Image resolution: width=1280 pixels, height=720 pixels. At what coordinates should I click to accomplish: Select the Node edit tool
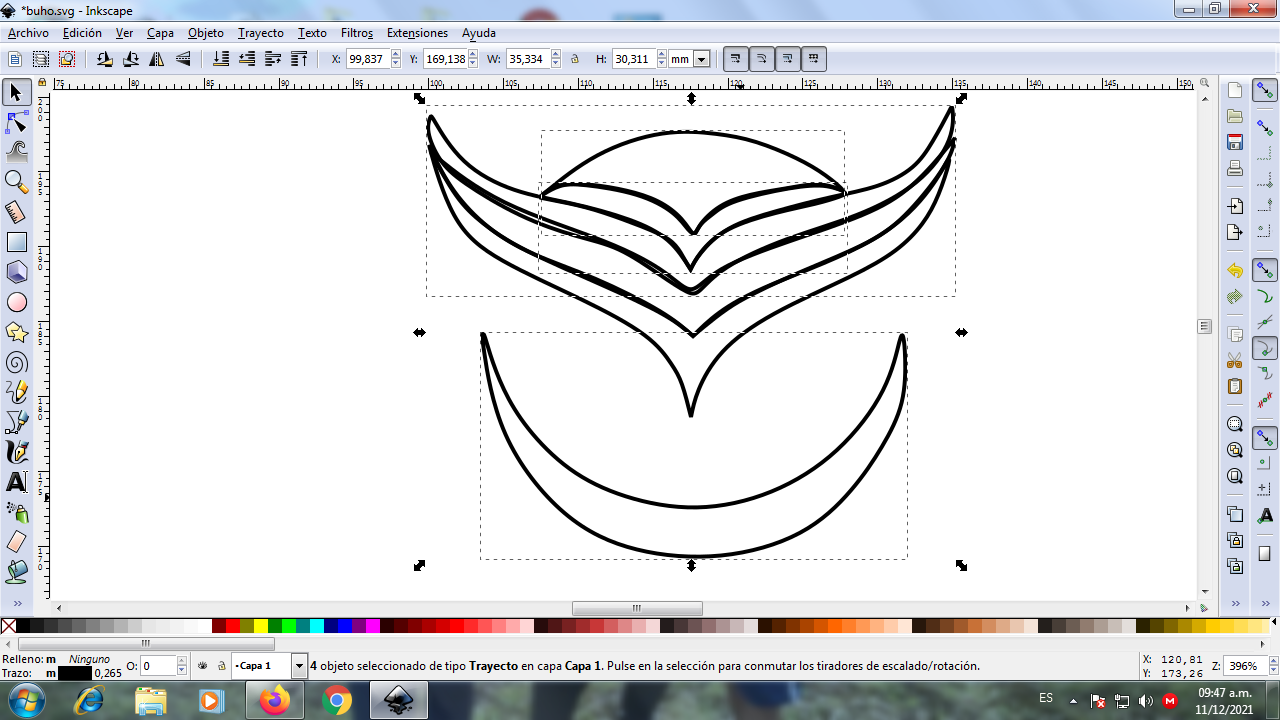click(x=16, y=122)
